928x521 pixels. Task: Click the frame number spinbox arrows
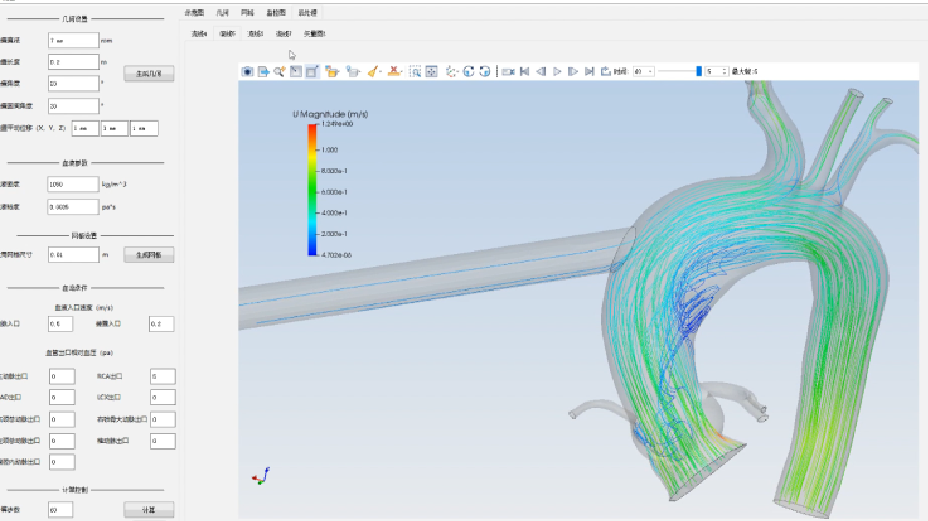coord(723,71)
